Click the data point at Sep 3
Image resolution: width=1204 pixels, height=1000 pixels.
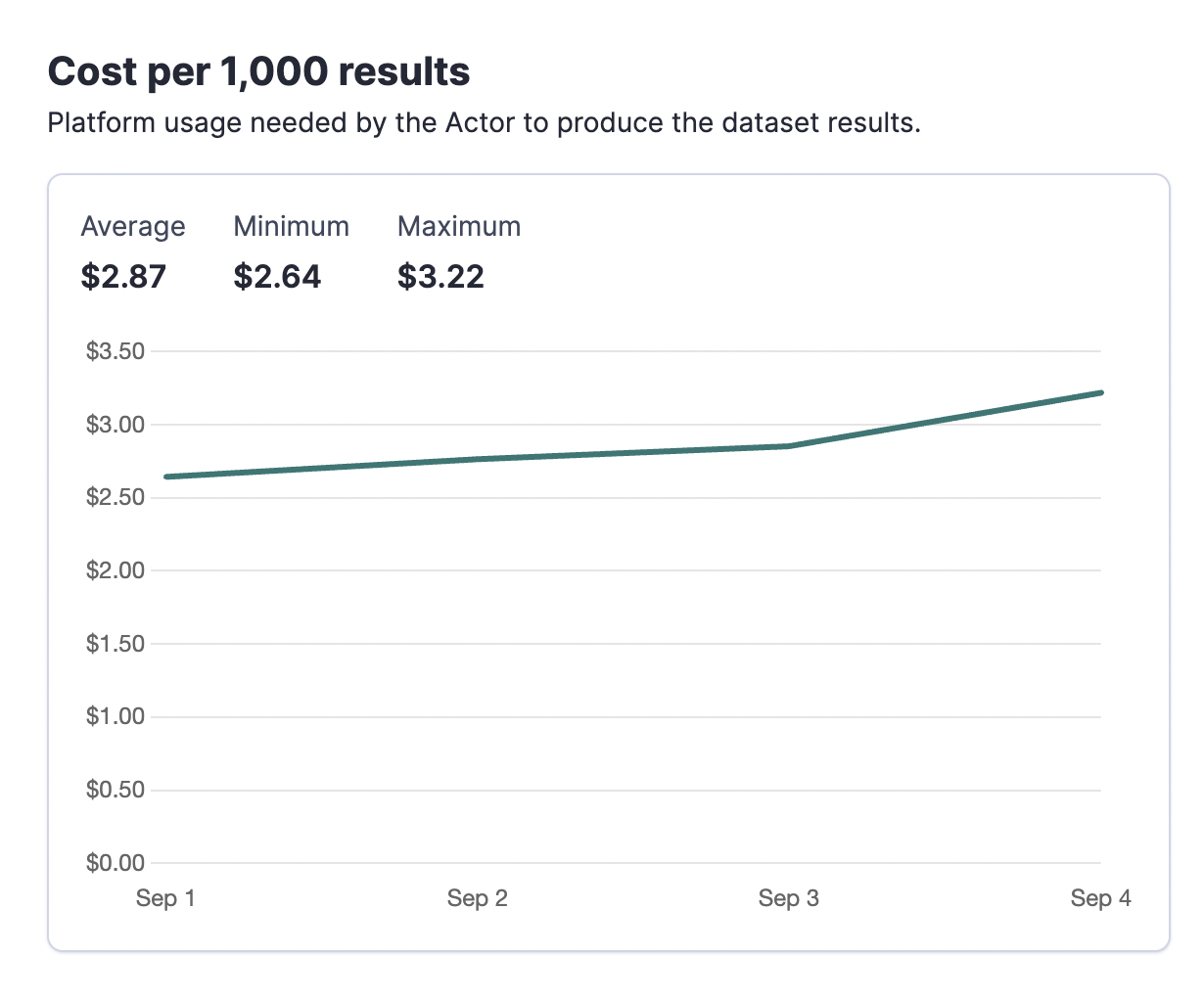[x=789, y=445]
